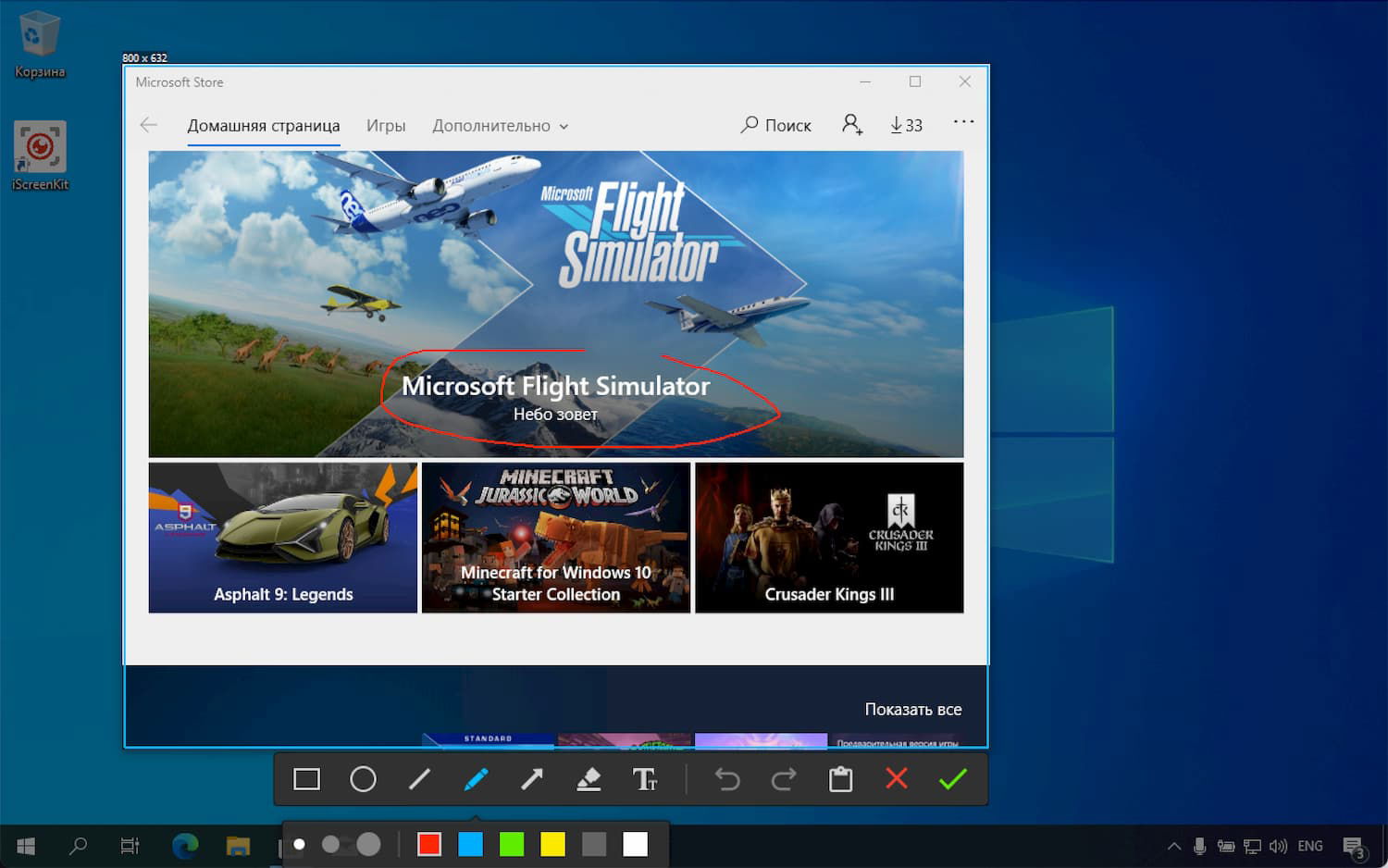This screenshot has height=868, width=1388.
Task: Confirm the capture with green checkmark
Action: coord(952,779)
